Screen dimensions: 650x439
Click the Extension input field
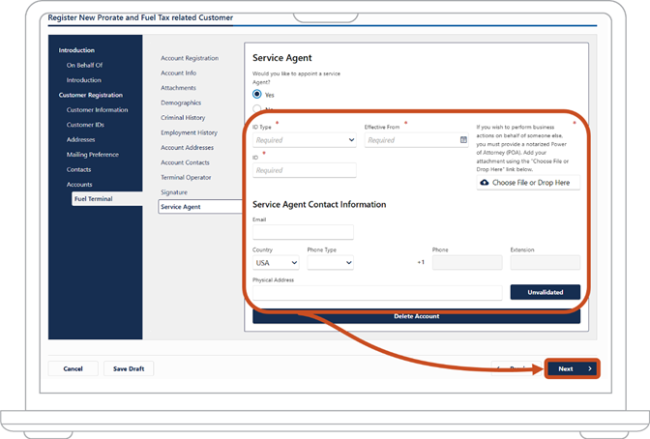545,262
